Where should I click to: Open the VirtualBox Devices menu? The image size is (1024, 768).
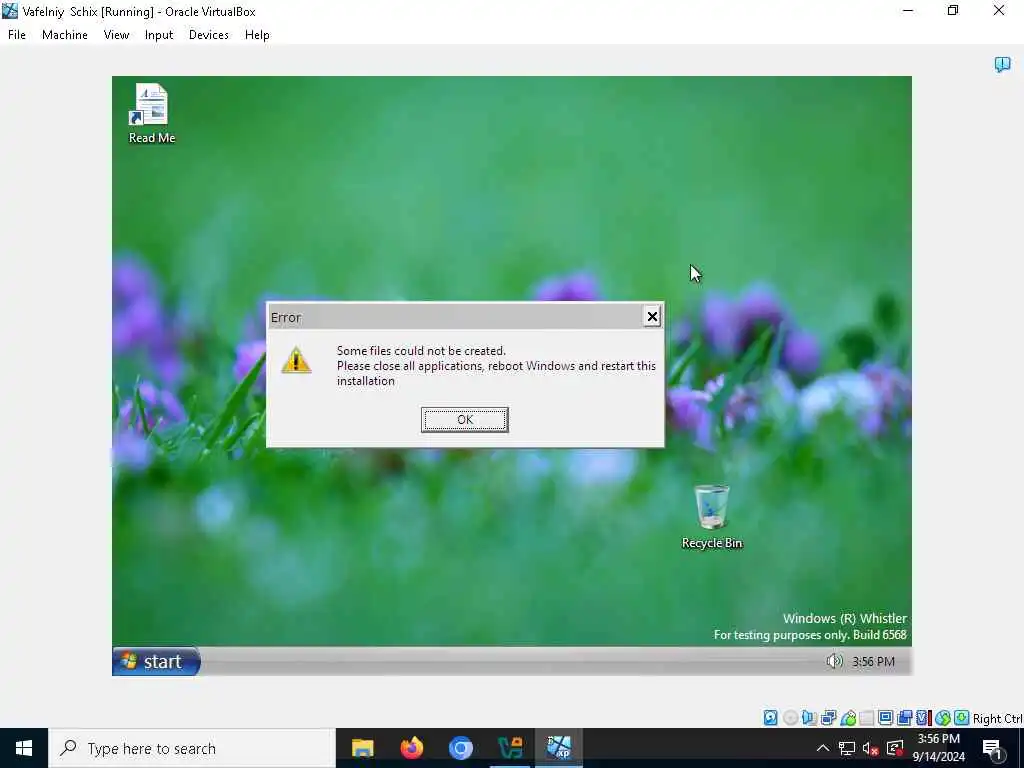point(208,35)
